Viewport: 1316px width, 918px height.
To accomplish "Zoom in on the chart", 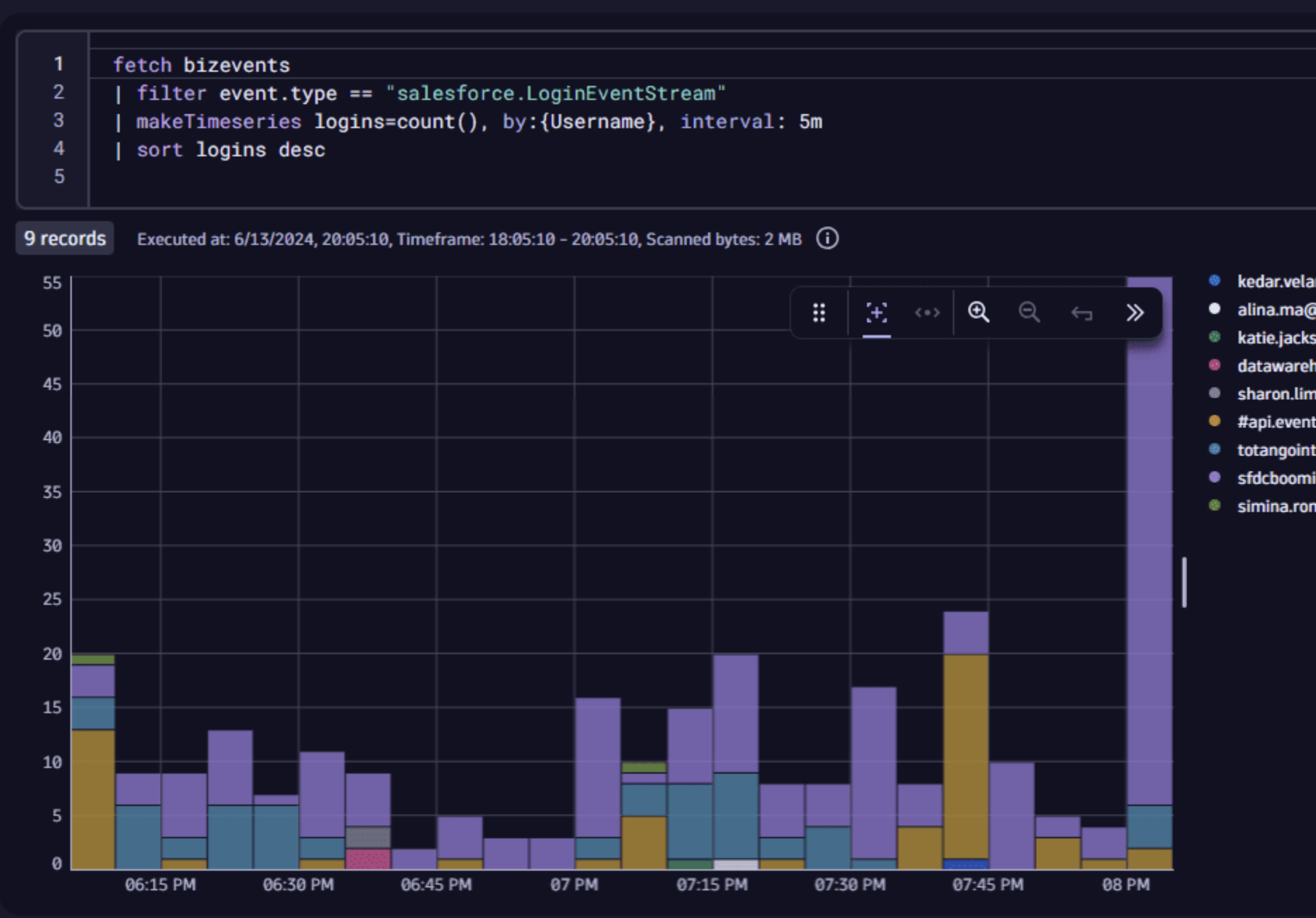I will (978, 312).
